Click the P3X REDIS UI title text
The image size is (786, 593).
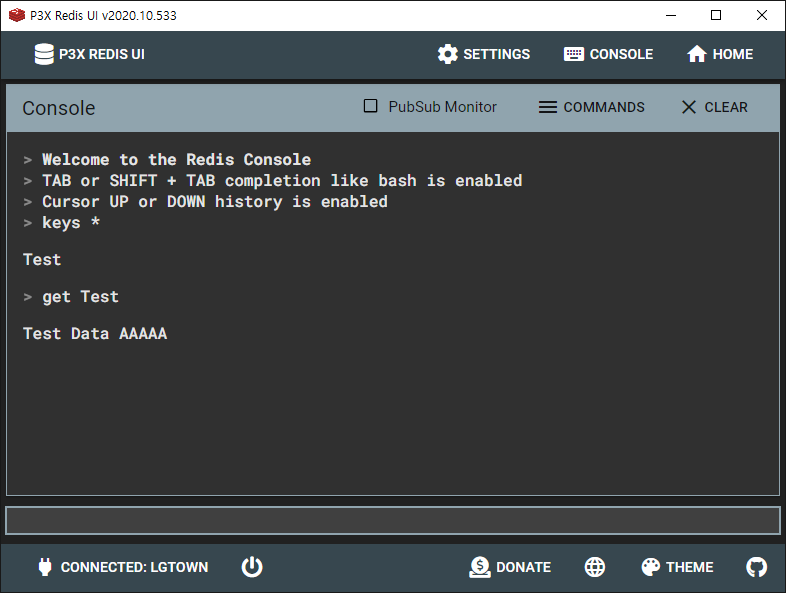click(x=102, y=54)
